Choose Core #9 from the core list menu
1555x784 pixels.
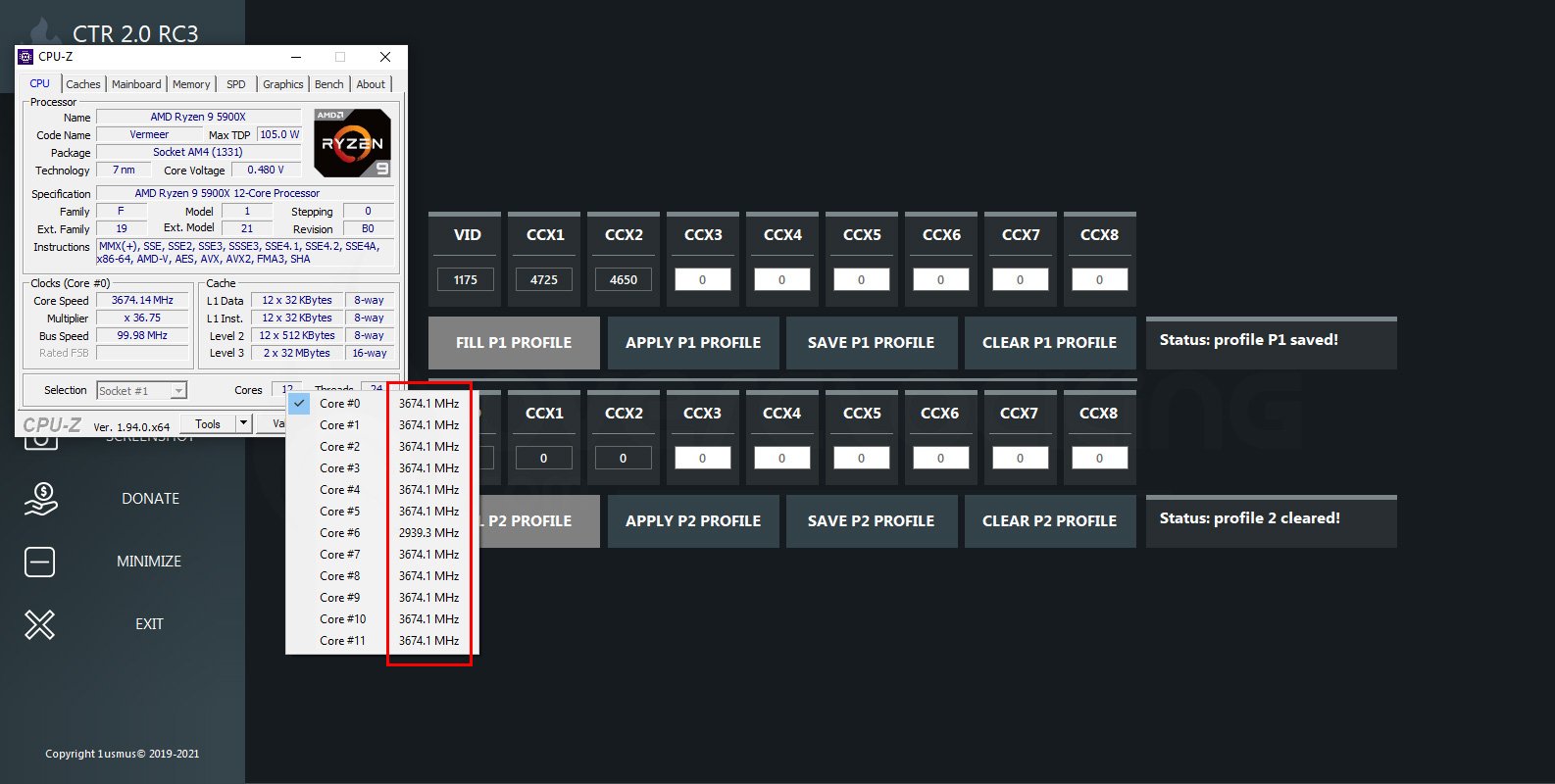pyautogui.click(x=382, y=598)
